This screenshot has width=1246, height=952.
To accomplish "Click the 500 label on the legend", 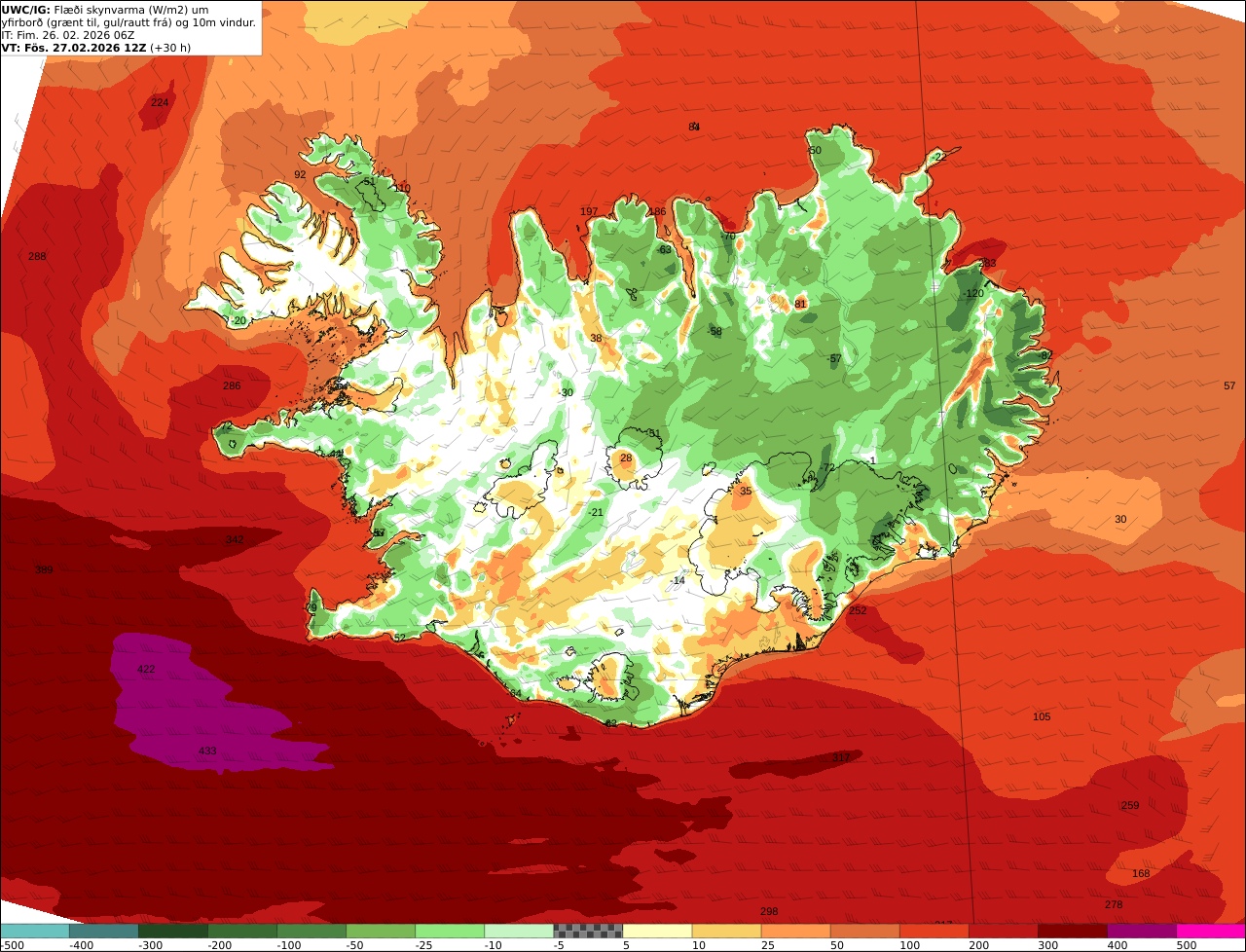I will point(1186,945).
